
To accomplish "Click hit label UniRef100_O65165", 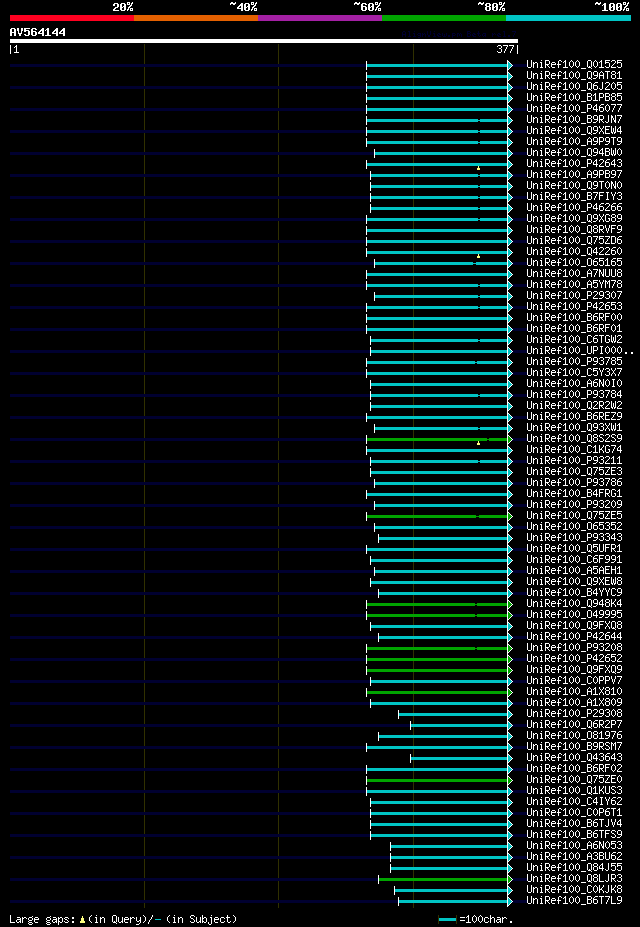I will point(574,262).
